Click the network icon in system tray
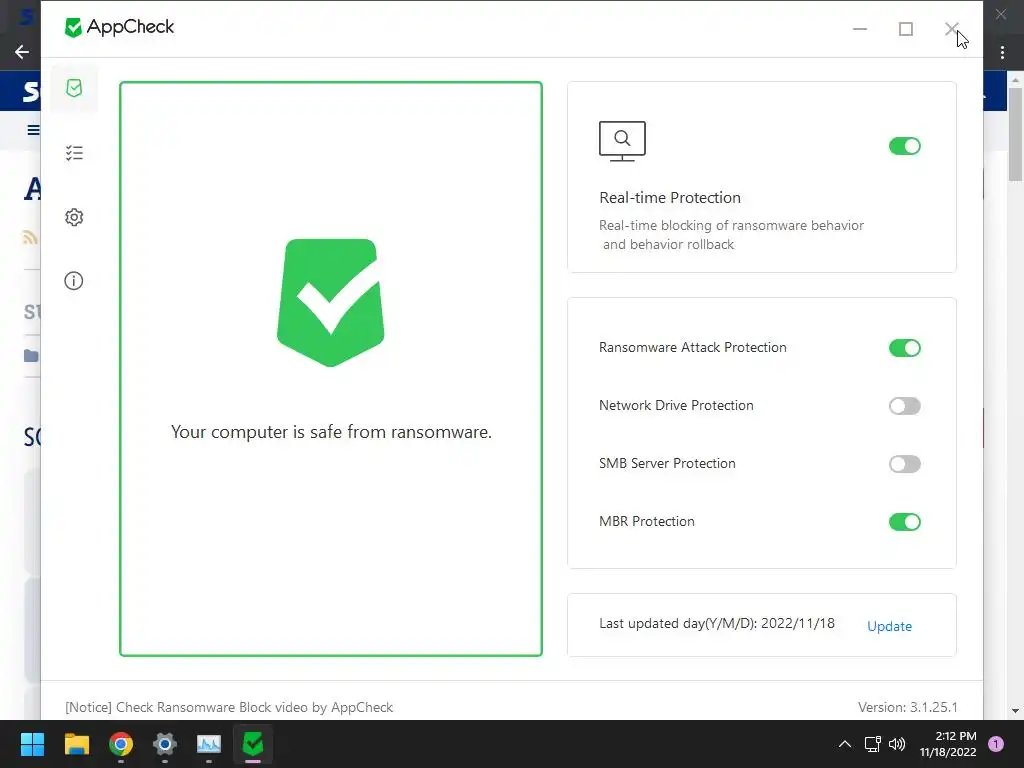The width and height of the screenshot is (1024, 768). [x=872, y=744]
